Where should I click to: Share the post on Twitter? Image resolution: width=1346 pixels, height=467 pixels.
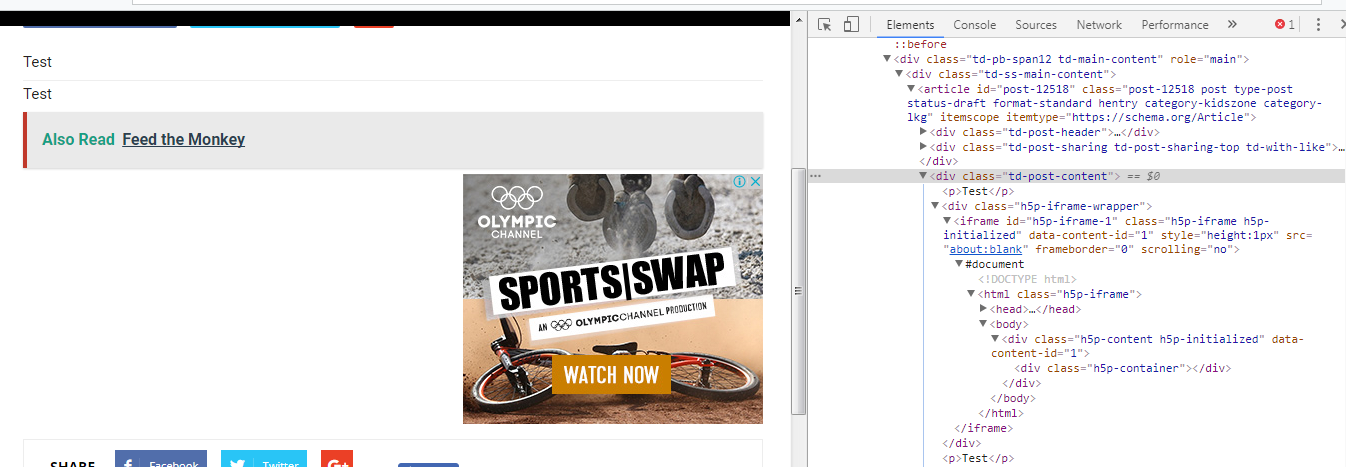[x=264, y=459]
